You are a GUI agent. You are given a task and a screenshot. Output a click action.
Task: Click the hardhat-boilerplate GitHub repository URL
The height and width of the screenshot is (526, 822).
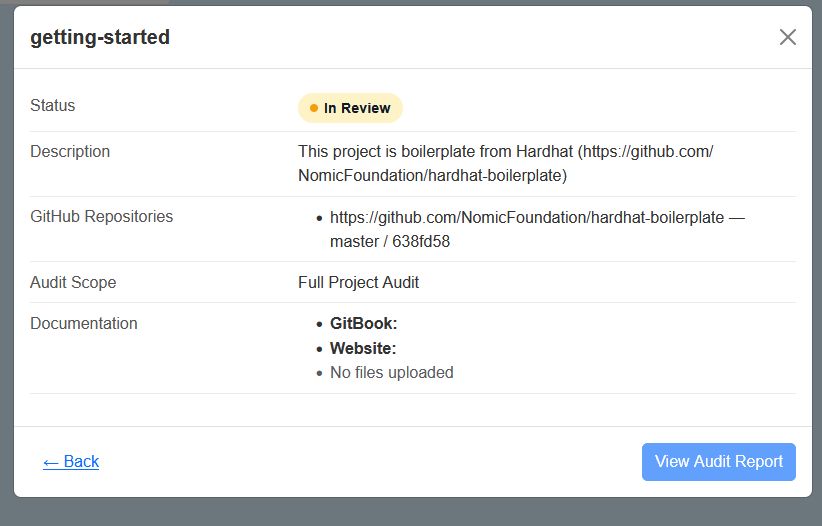pyautogui.click(x=527, y=217)
